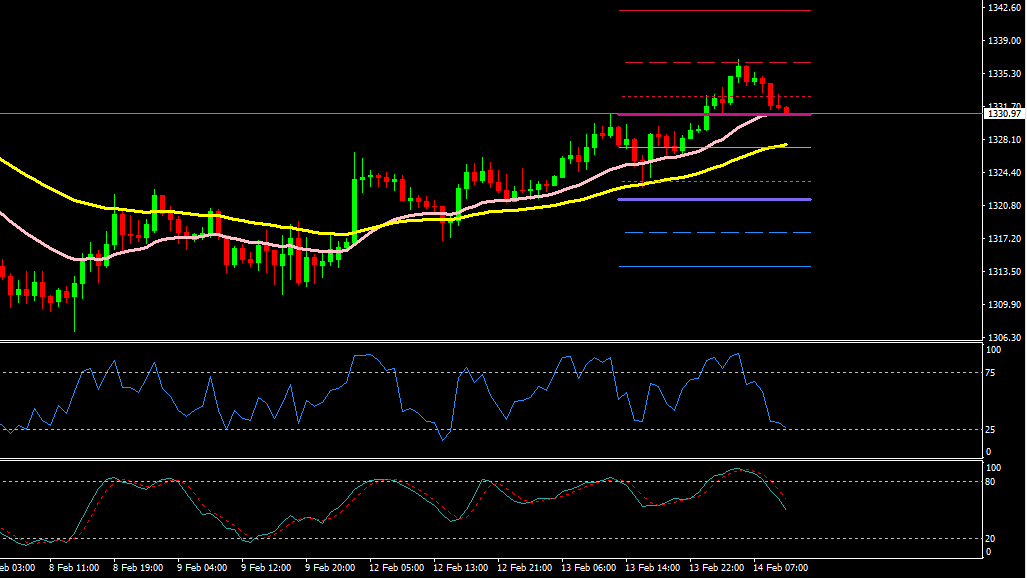This screenshot has width=1027, height=578.
Task: Click the 20 level label on stochastic panel
Action: tap(990, 539)
